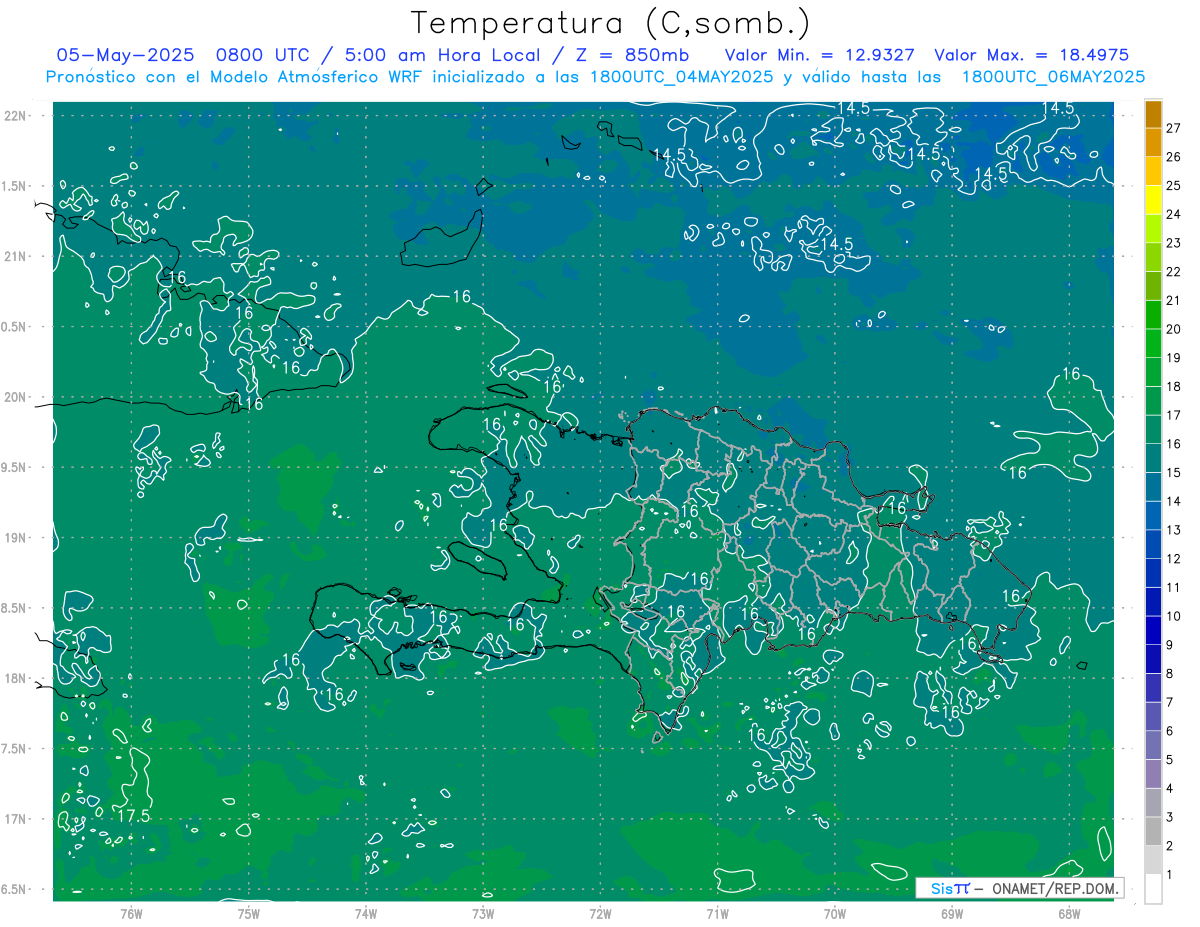1200x927 pixels.
Task: Click the latitude axis label '17N'
Action: [x=15, y=819]
